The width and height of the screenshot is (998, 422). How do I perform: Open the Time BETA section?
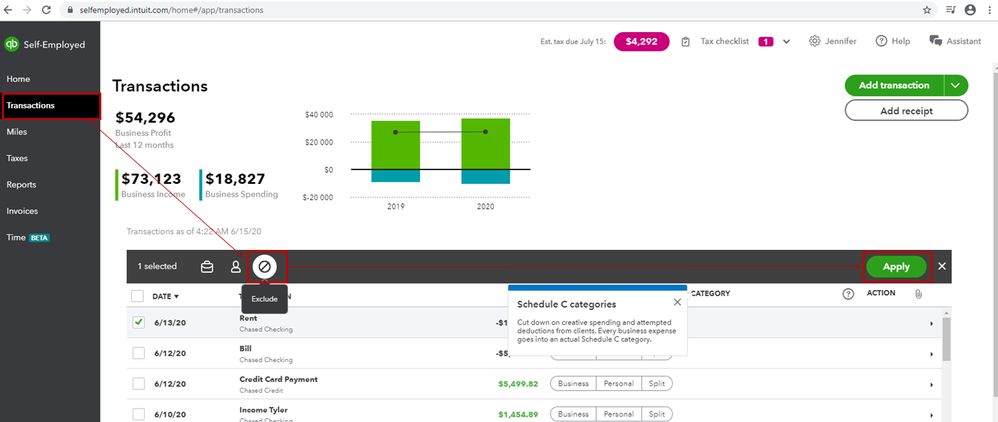(x=27, y=237)
